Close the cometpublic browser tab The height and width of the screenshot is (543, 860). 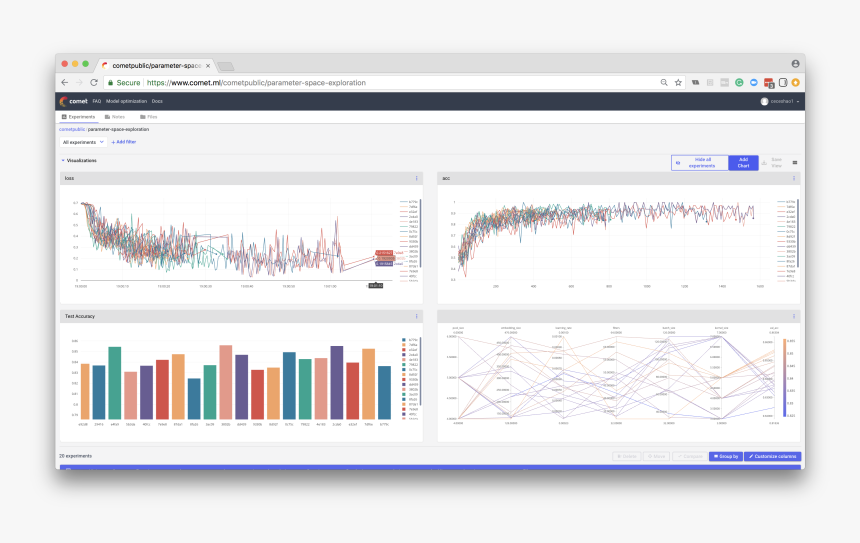click(208, 65)
